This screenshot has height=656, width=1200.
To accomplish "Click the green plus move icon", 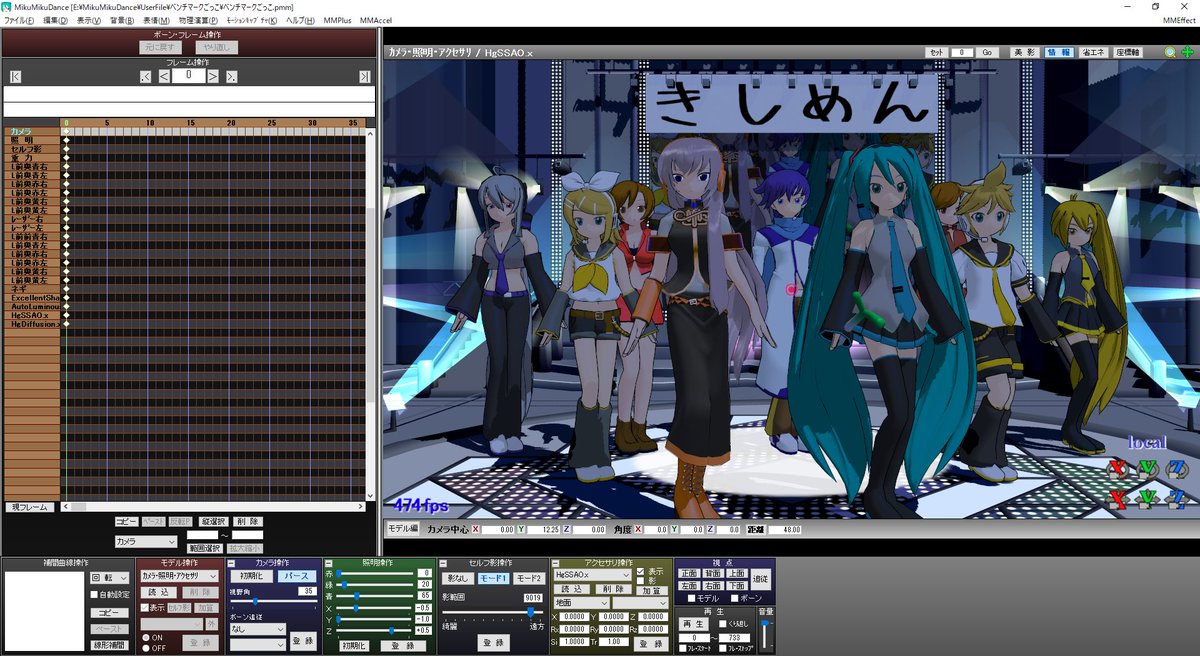I will pyautogui.click(x=1187, y=52).
